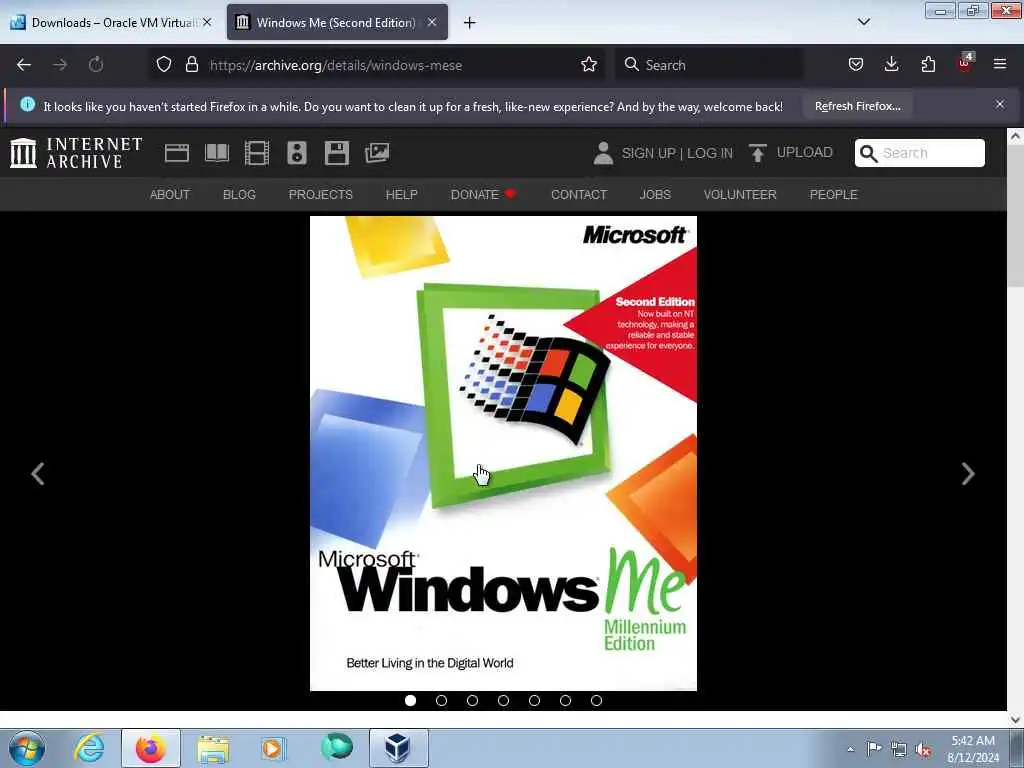The image size is (1024, 768).
Task: Click the DONATE link with heart
Action: [x=483, y=195]
